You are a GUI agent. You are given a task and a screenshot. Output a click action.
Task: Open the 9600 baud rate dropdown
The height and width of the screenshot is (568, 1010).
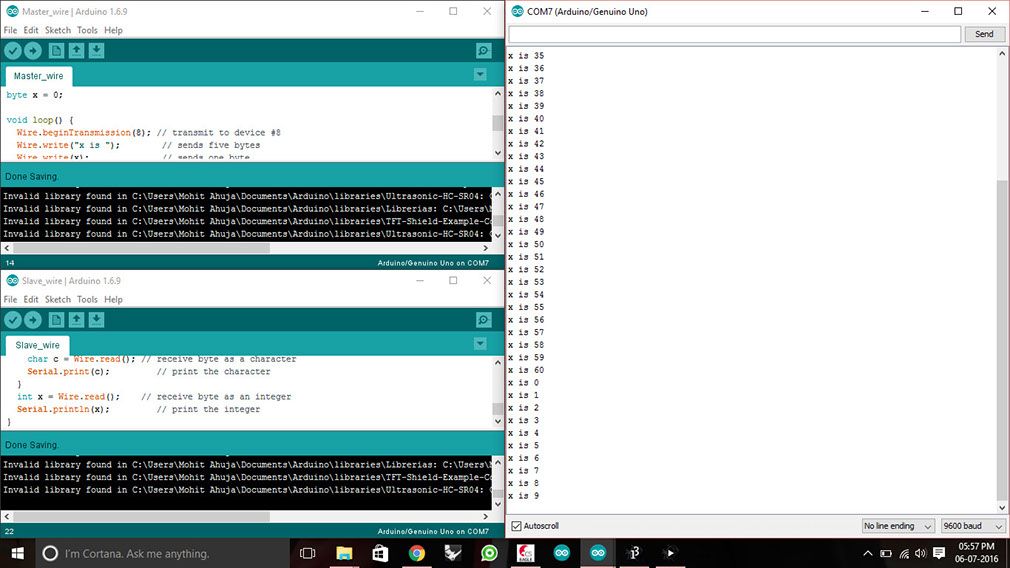click(x=973, y=526)
